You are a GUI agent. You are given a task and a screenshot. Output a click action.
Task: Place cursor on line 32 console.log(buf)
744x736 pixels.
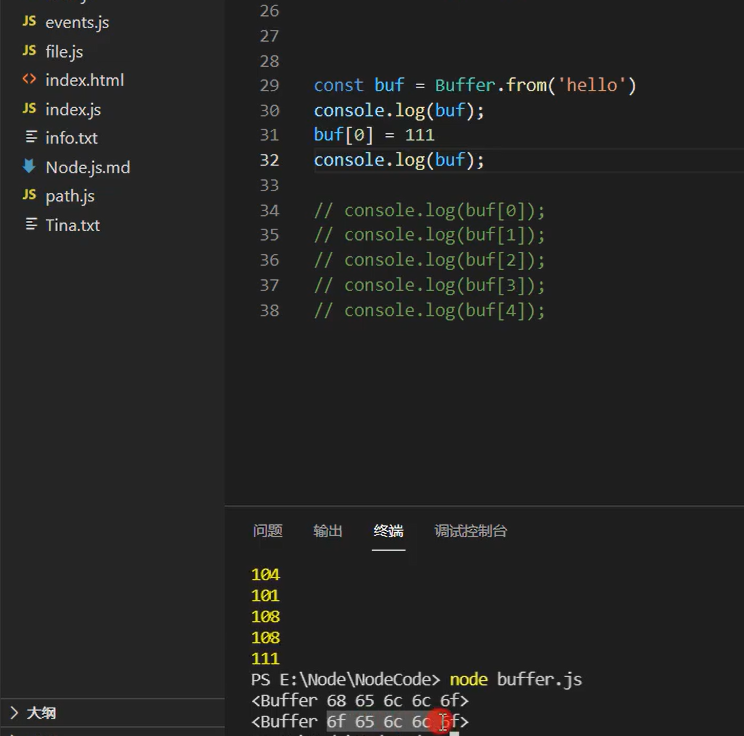399,160
